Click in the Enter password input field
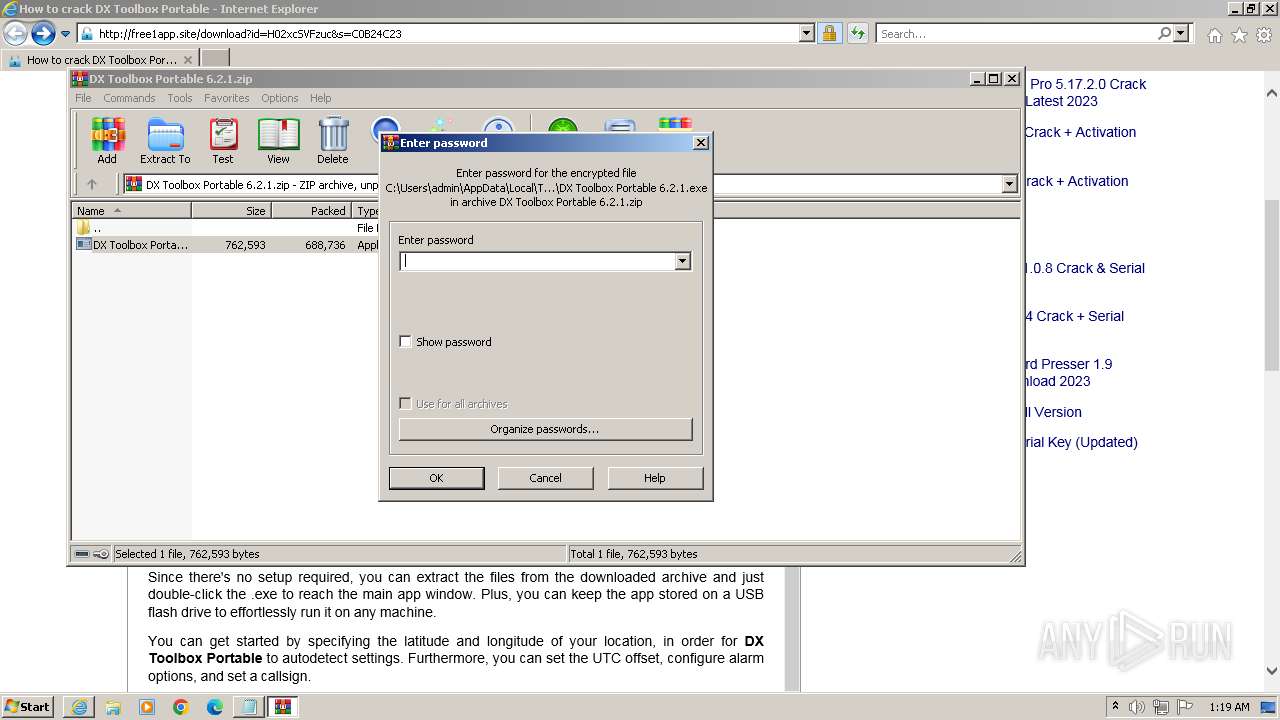 tap(537, 261)
